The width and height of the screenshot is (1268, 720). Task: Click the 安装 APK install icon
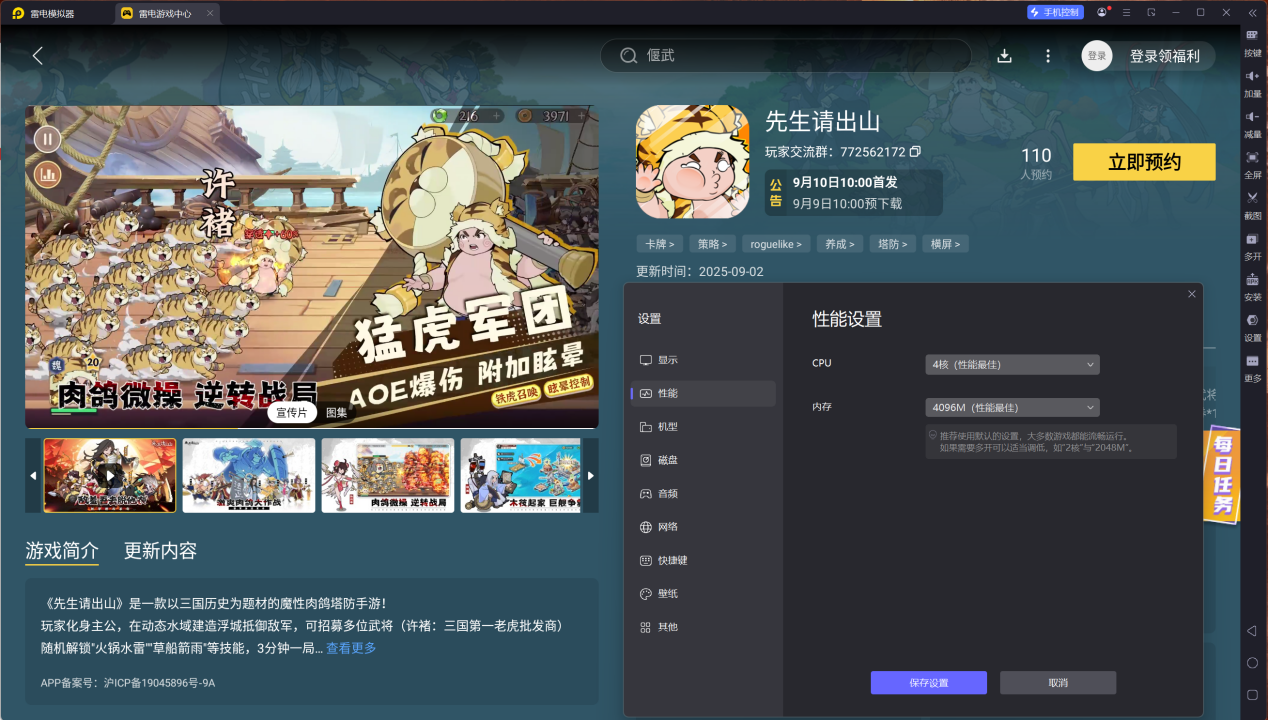[x=1252, y=280]
